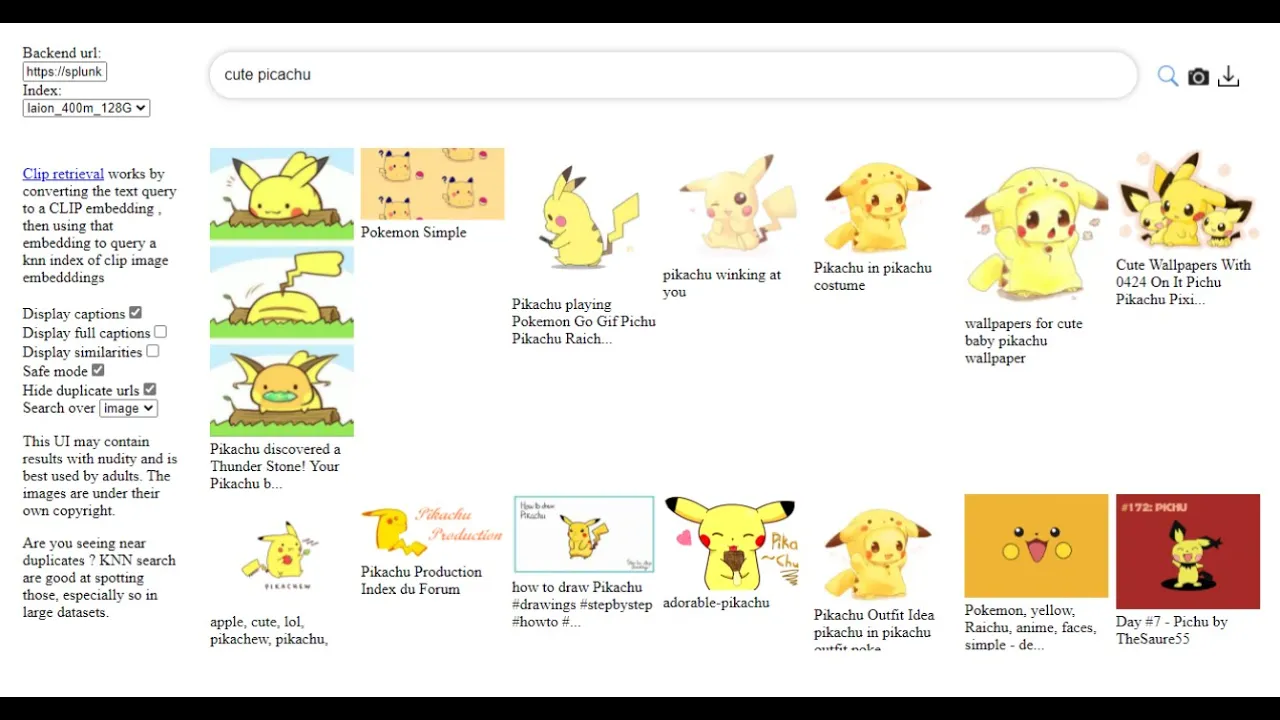This screenshot has height=720, width=1280.
Task: Open image search via camera icon
Action: pyautogui.click(x=1198, y=76)
